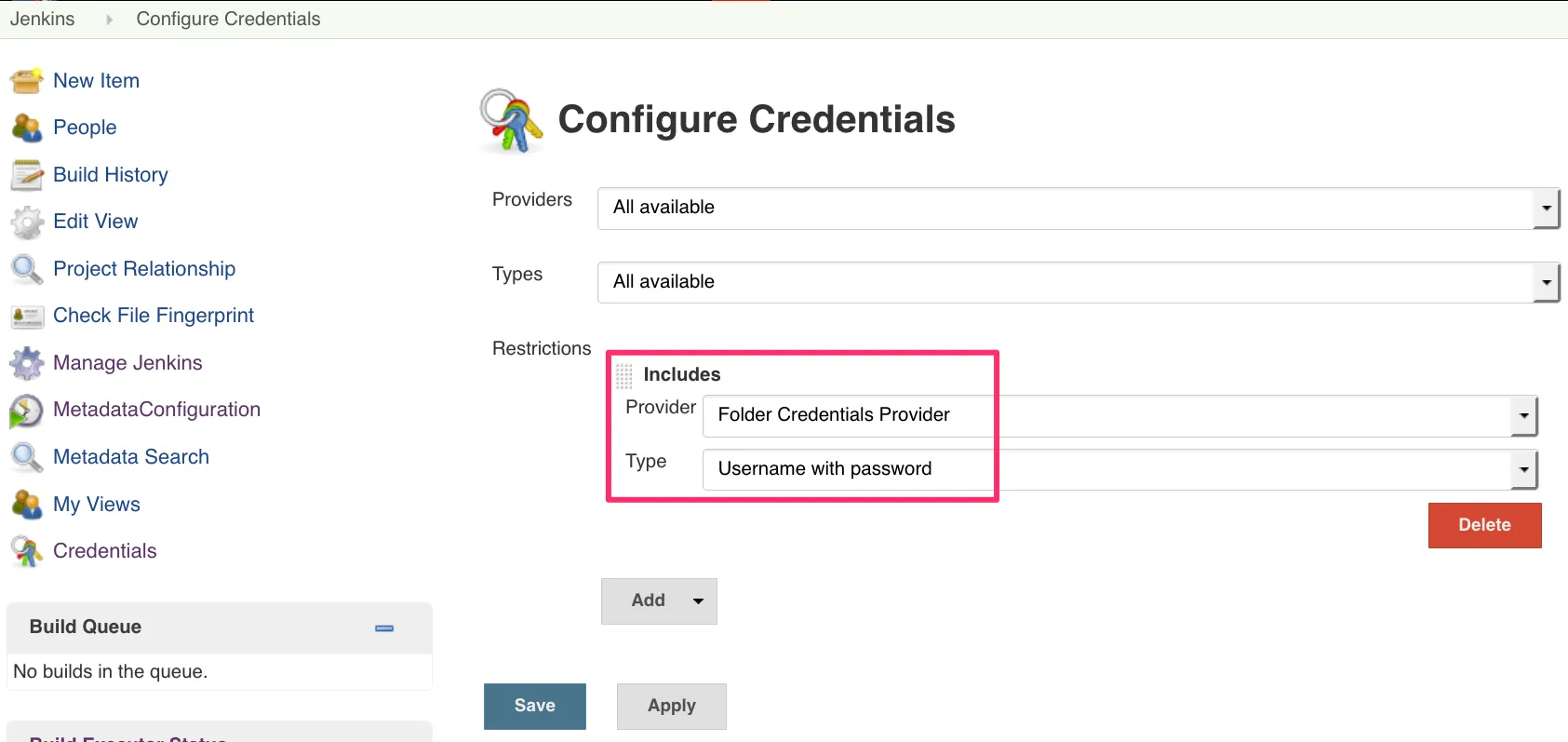Collapse the Build Queue panel

click(384, 628)
